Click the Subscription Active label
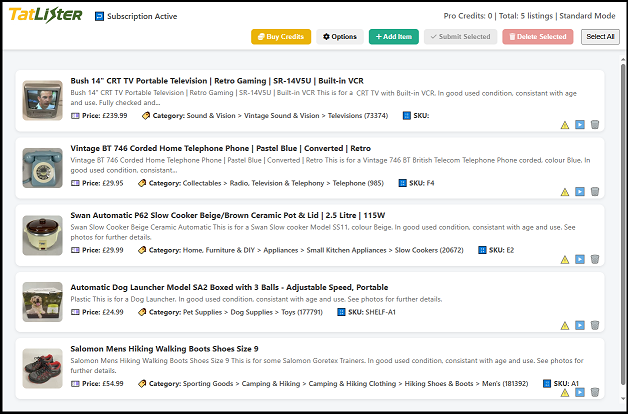Image resolution: width=628 pixels, height=414 pixels. click(x=142, y=16)
